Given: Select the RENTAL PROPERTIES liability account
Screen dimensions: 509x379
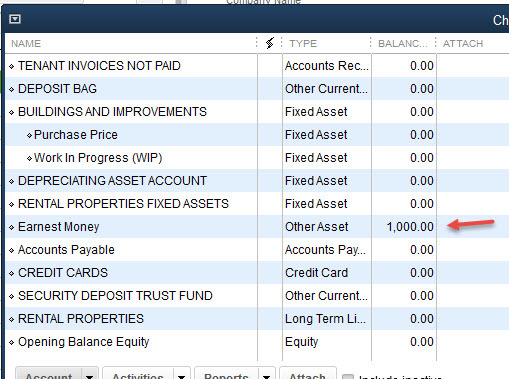Looking at the screenshot, I should [81, 319].
